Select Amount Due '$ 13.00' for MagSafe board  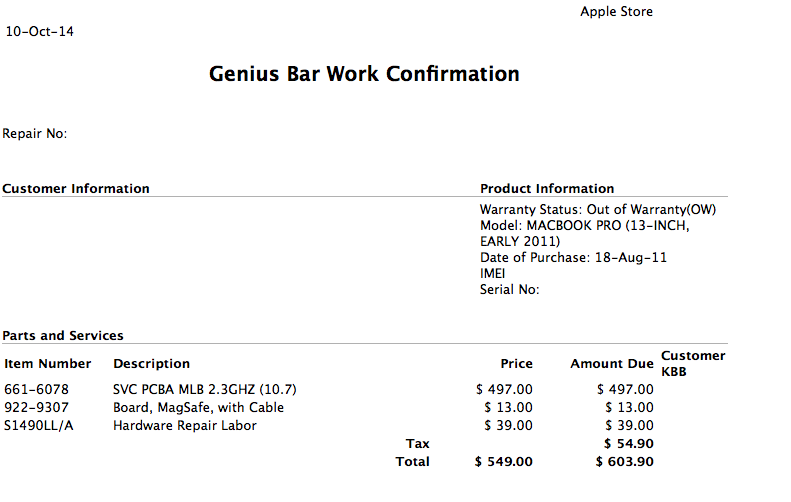629,407
